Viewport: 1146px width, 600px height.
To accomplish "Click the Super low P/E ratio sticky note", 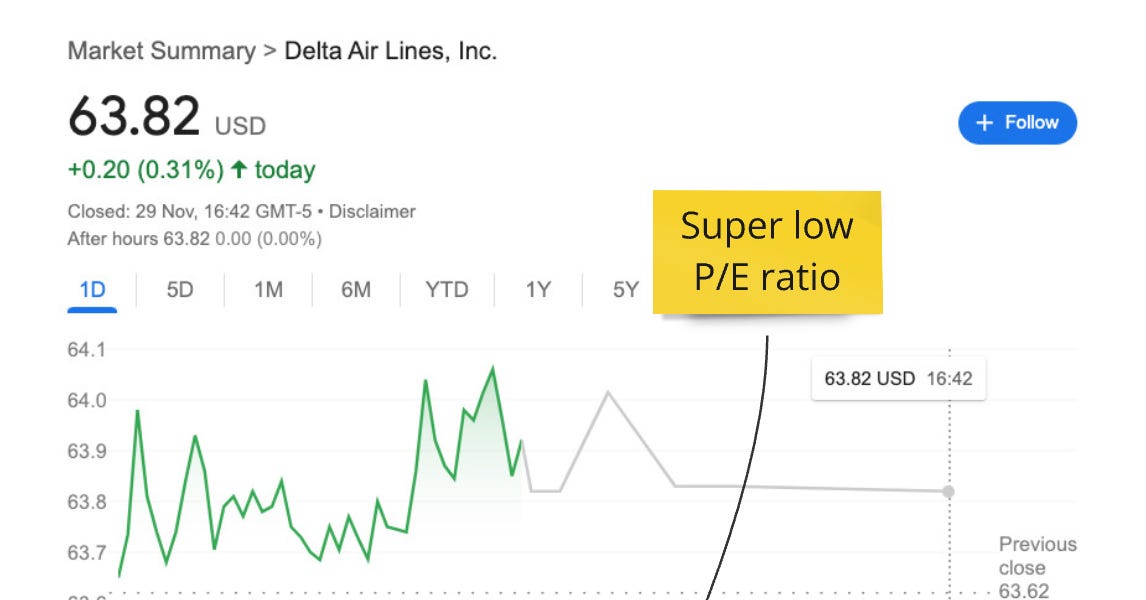I will [x=767, y=252].
